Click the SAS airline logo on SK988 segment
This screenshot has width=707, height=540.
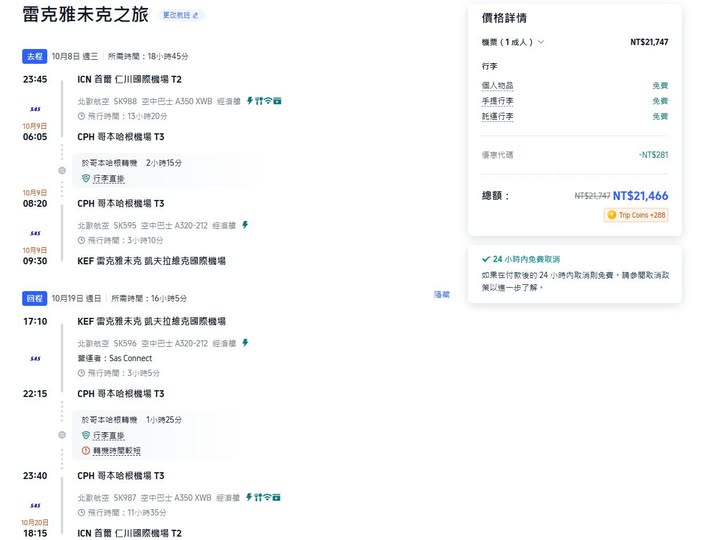tap(35, 105)
